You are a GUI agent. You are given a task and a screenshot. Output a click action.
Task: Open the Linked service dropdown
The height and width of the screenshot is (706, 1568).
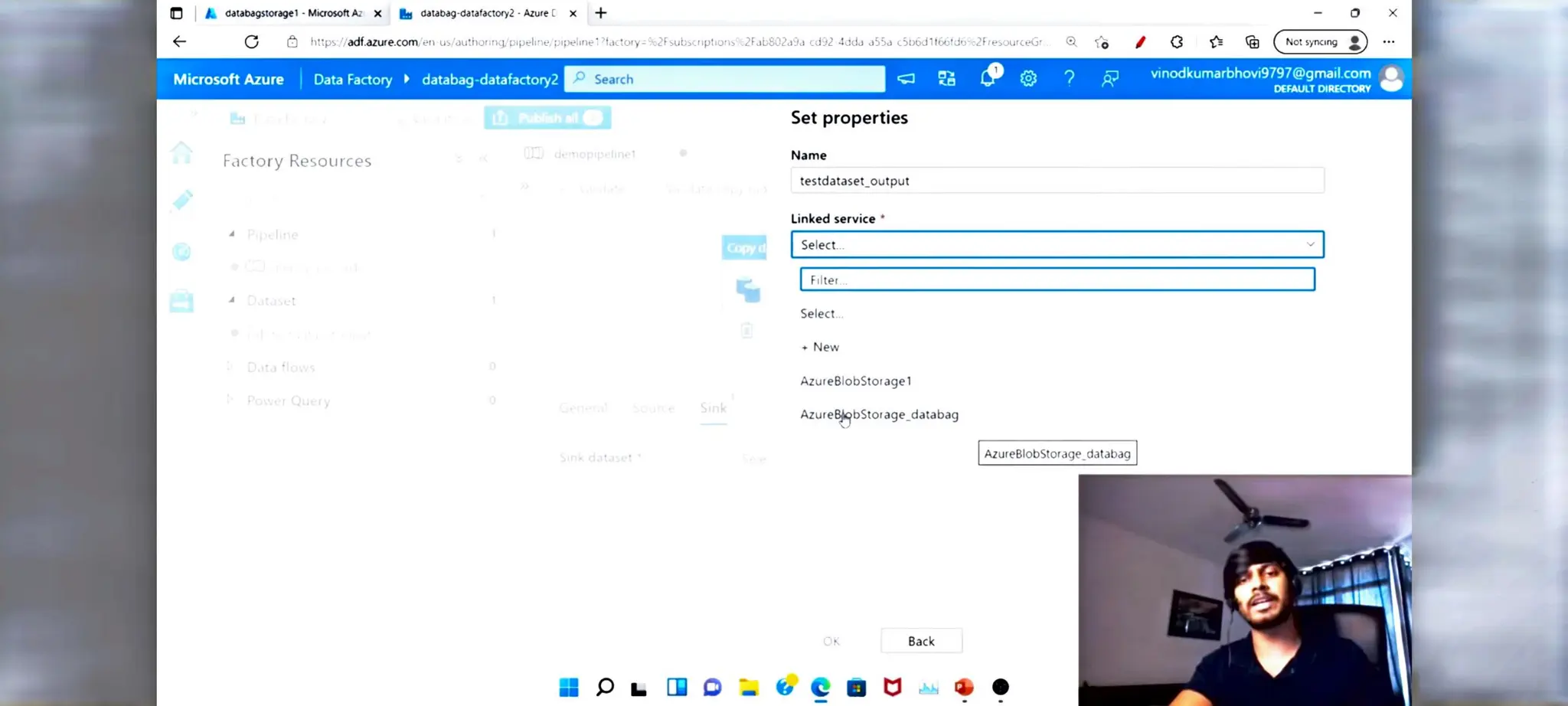coord(1057,244)
